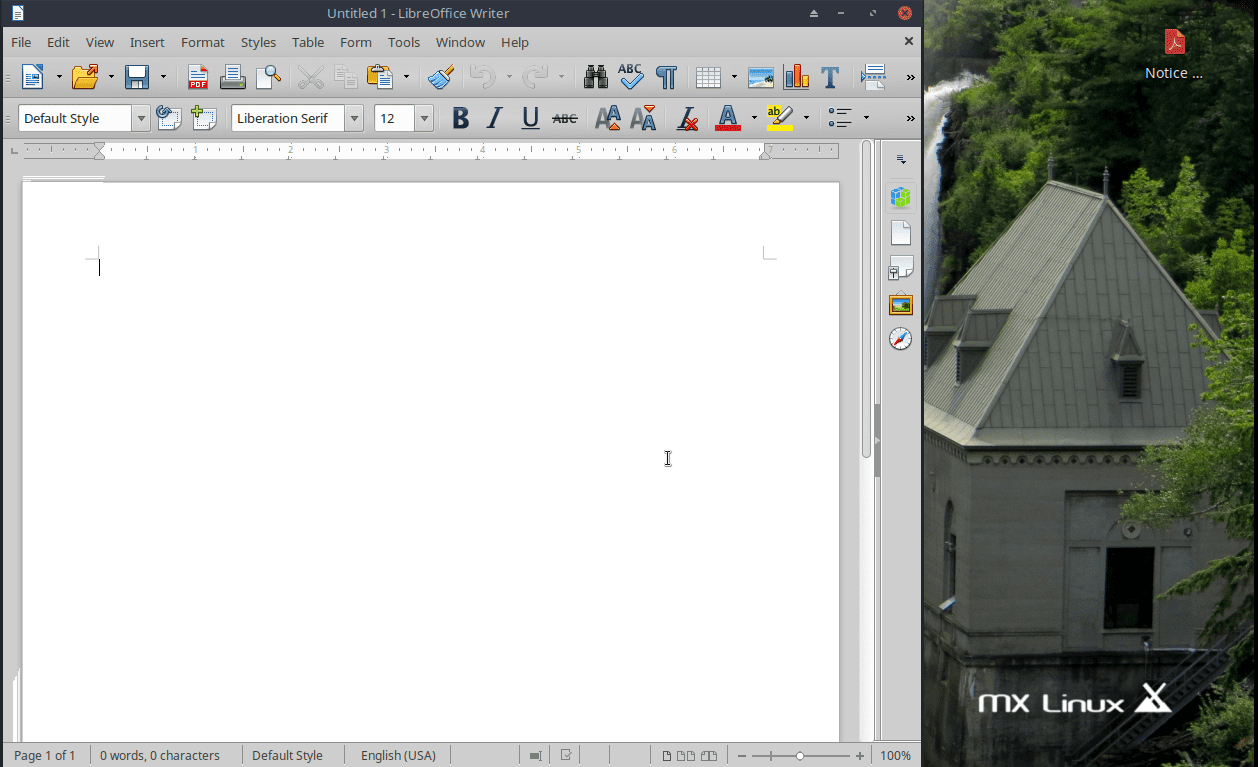Toggle formatting marks (pilcrow)

point(666,77)
